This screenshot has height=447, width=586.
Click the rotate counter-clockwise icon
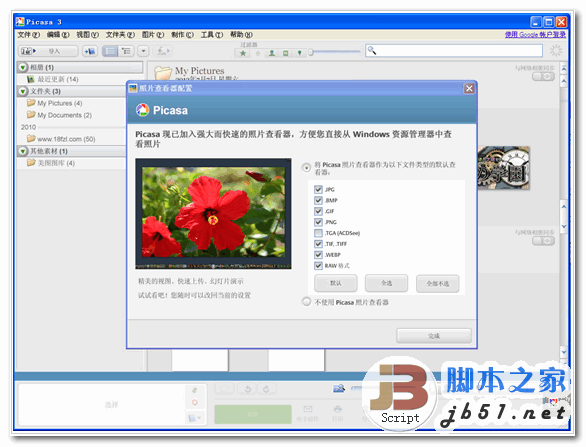click(x=248, y=389)
